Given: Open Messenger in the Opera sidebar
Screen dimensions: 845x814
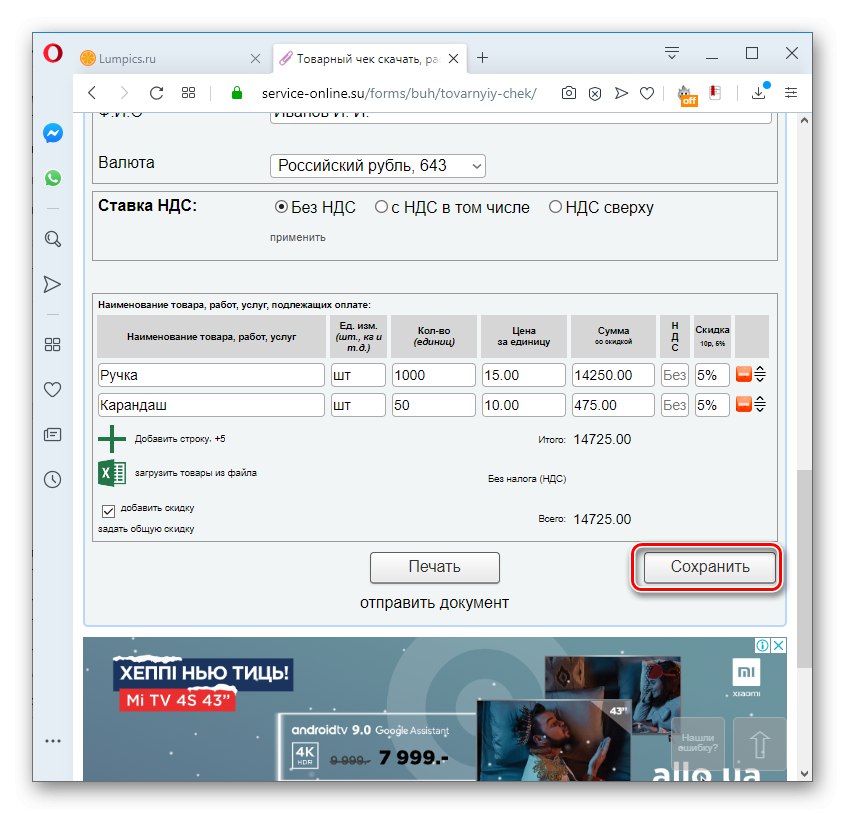Looking at the screenshot, I should (53, 133).
